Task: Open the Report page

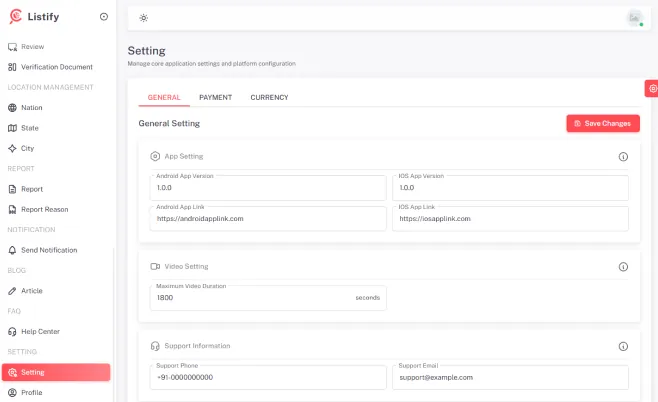Action: [56, 189]
